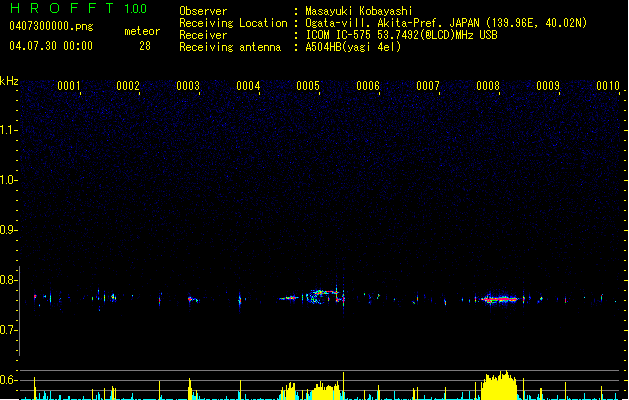Click the Receiver label

pos(203,35)
